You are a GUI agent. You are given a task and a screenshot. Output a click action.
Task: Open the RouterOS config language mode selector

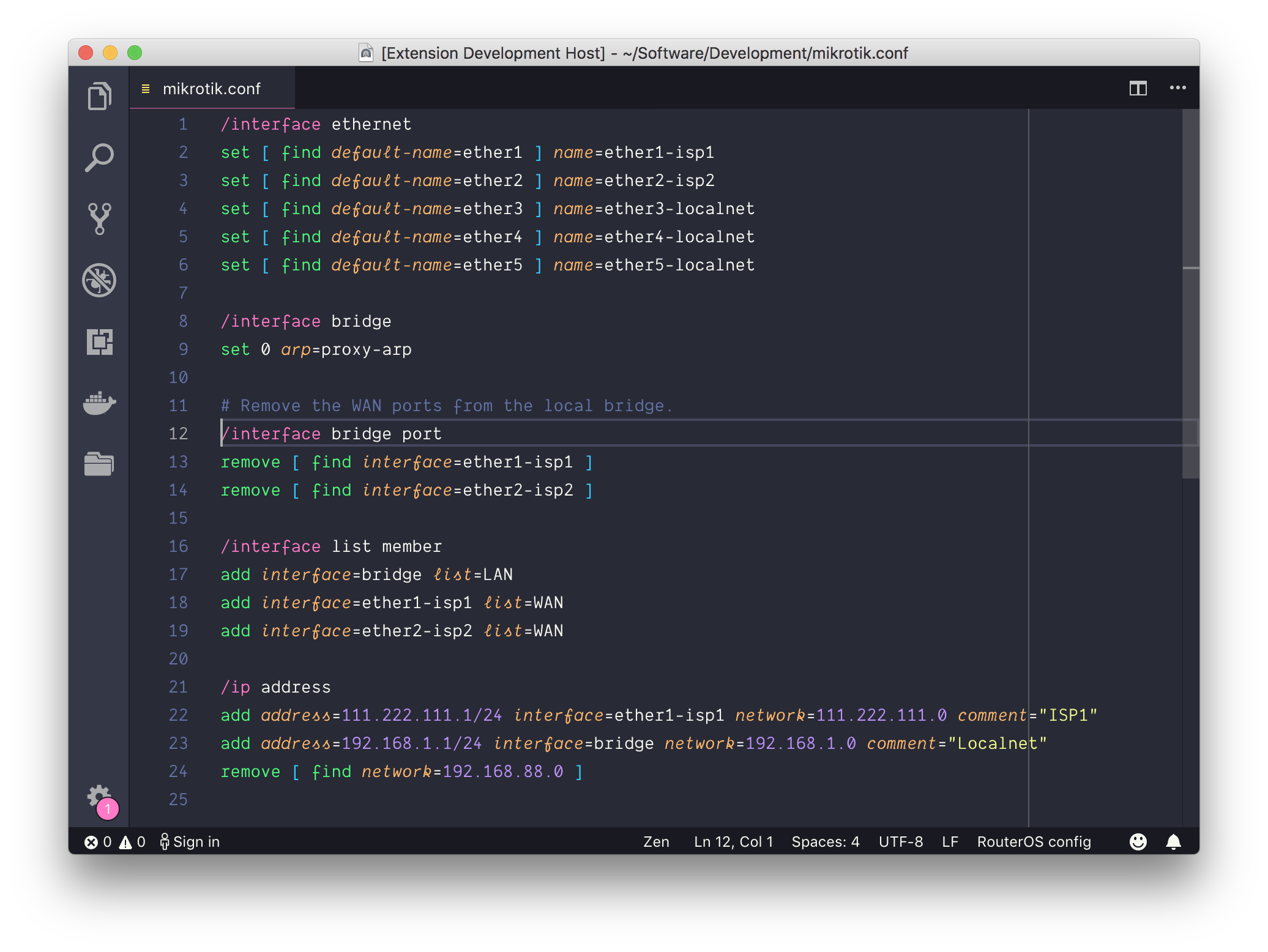pyautogui.click(x=1034, y=842)
